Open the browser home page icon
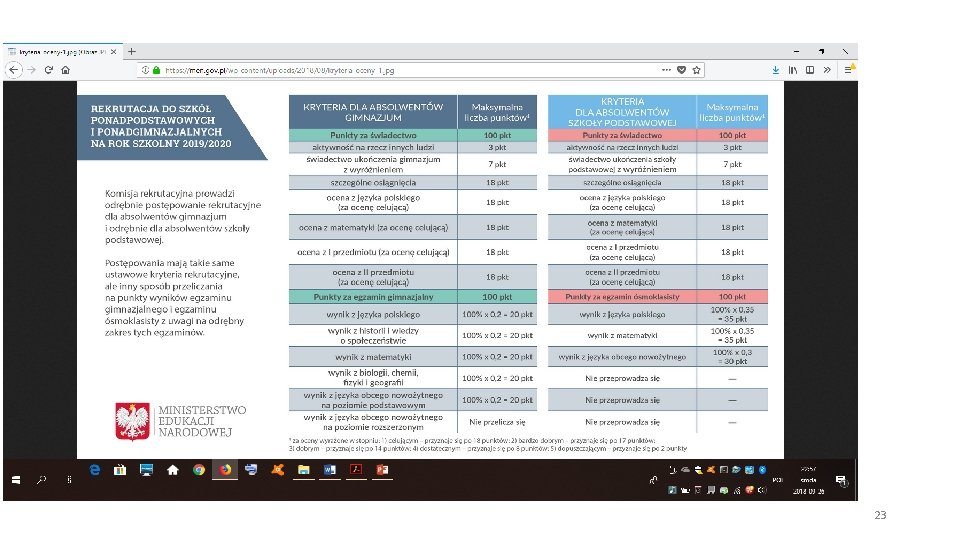This screenshot has height=540, width=960. pyautogui.click(x=66, y=70)
